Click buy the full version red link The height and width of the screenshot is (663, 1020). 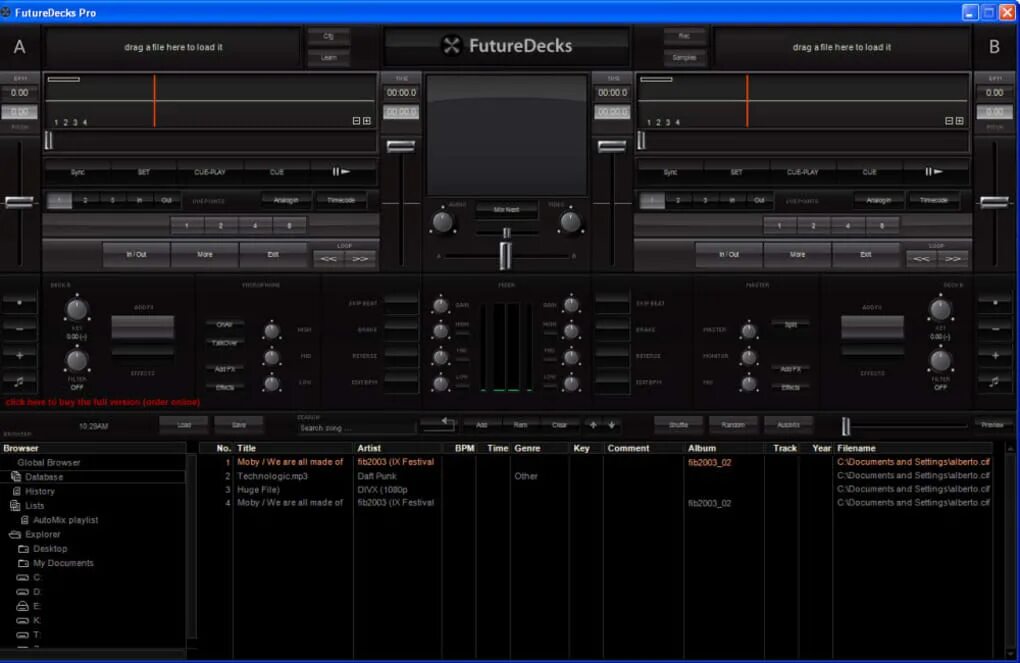click(103, 402)
